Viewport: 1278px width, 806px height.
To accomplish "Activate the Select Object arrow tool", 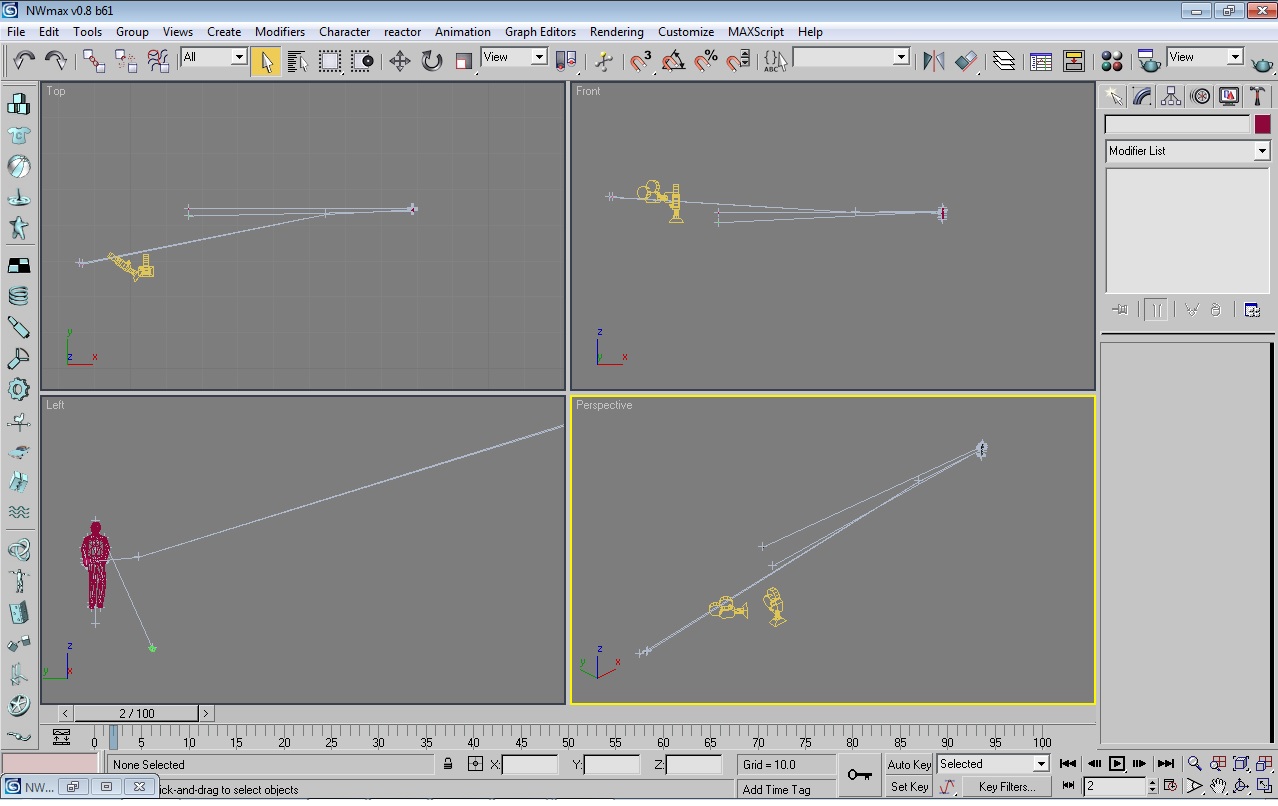I will [x=266, y=61].
